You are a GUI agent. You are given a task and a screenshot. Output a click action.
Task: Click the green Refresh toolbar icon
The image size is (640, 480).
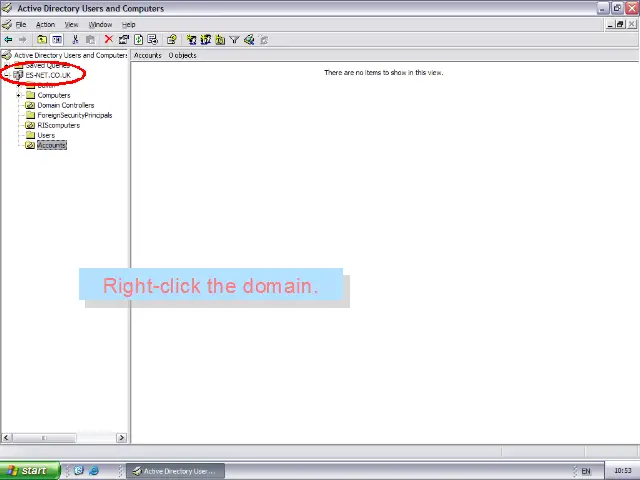(x=138, y=40)
